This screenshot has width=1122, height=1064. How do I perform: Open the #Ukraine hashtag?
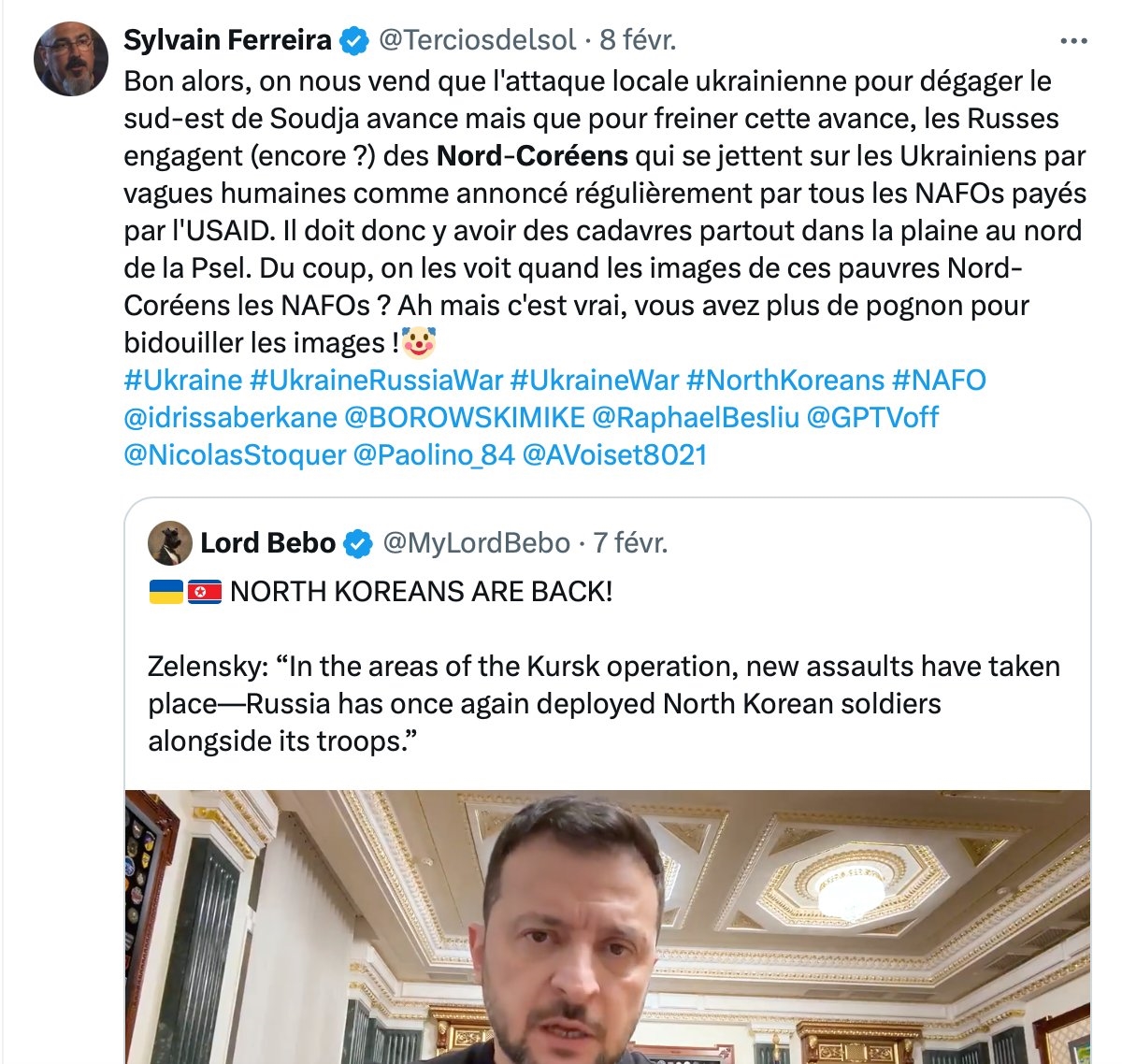[182, 381]
